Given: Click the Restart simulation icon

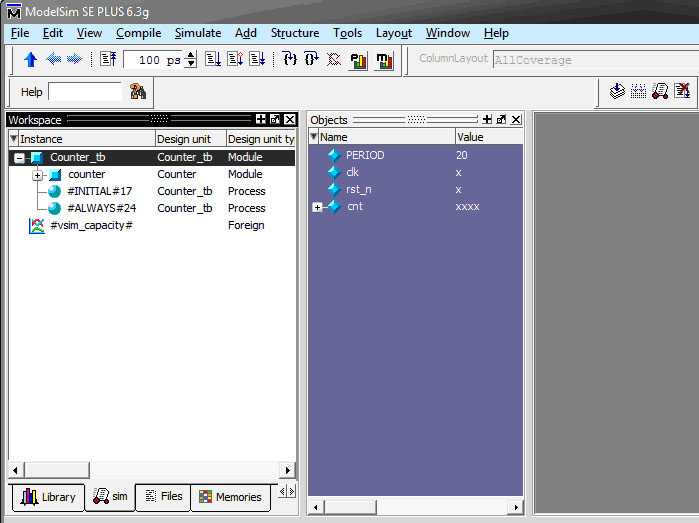Looking at the screenshot, I should tap(108, 59).
